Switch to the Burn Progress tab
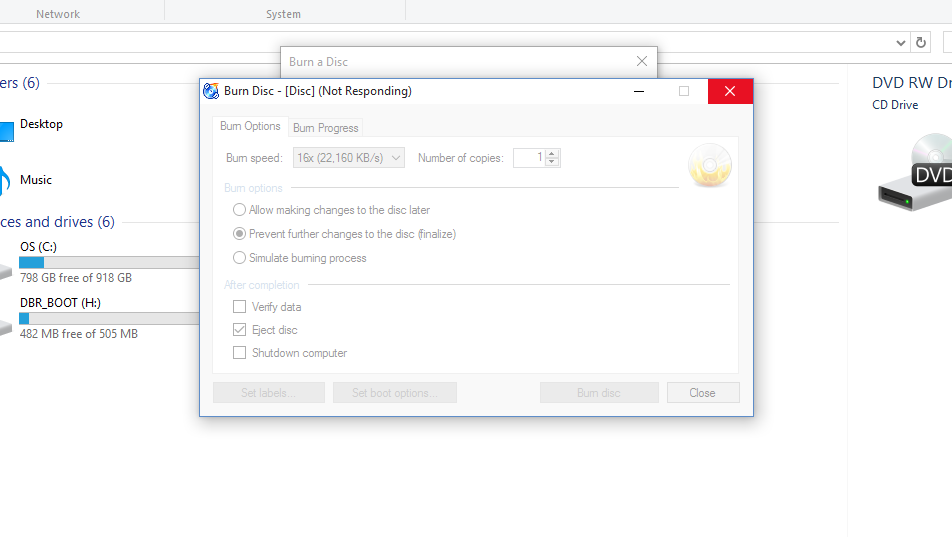Viewport: 952px width, 537px height. (325, 128)
